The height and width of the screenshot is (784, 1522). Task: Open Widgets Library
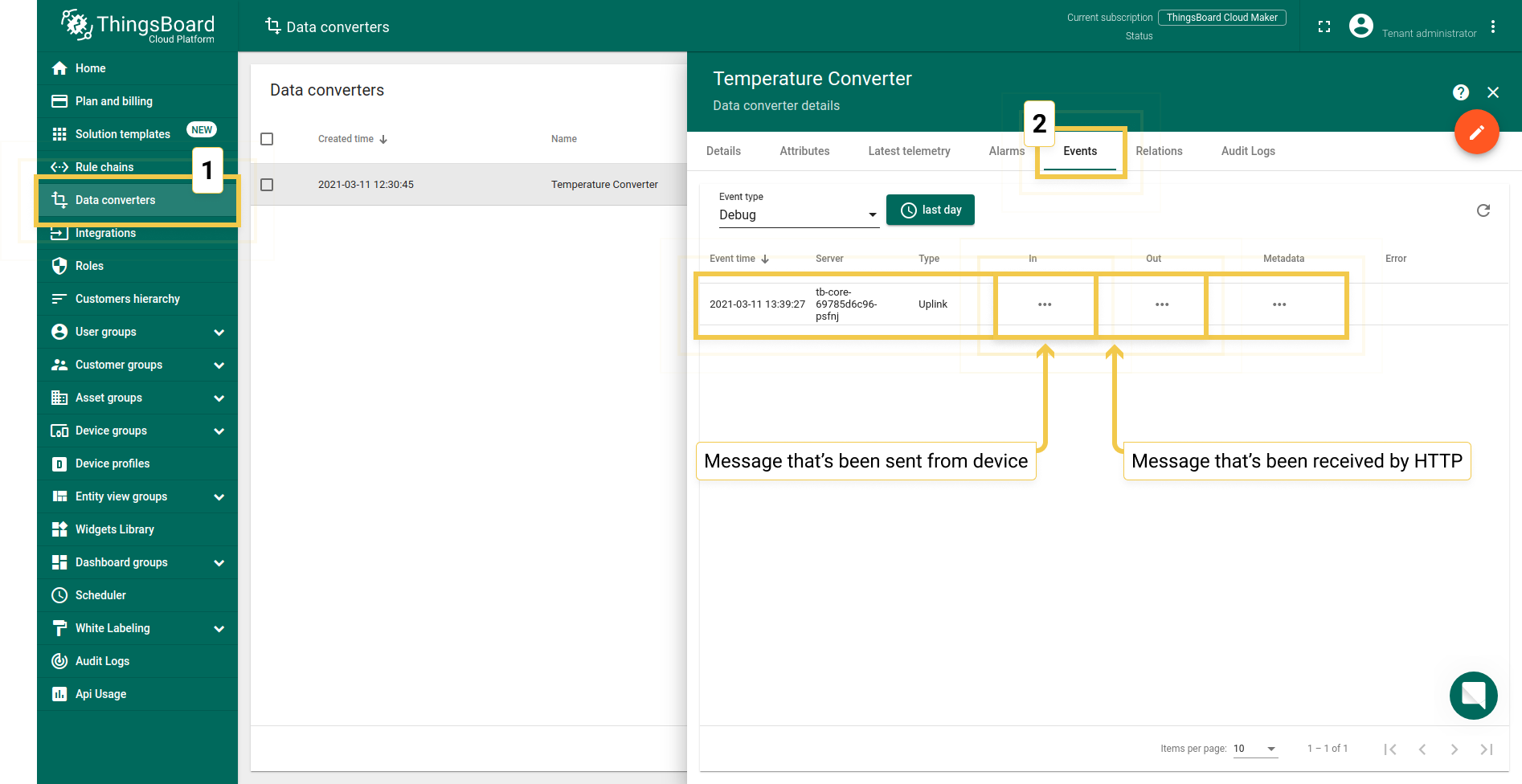coord(137,529)
